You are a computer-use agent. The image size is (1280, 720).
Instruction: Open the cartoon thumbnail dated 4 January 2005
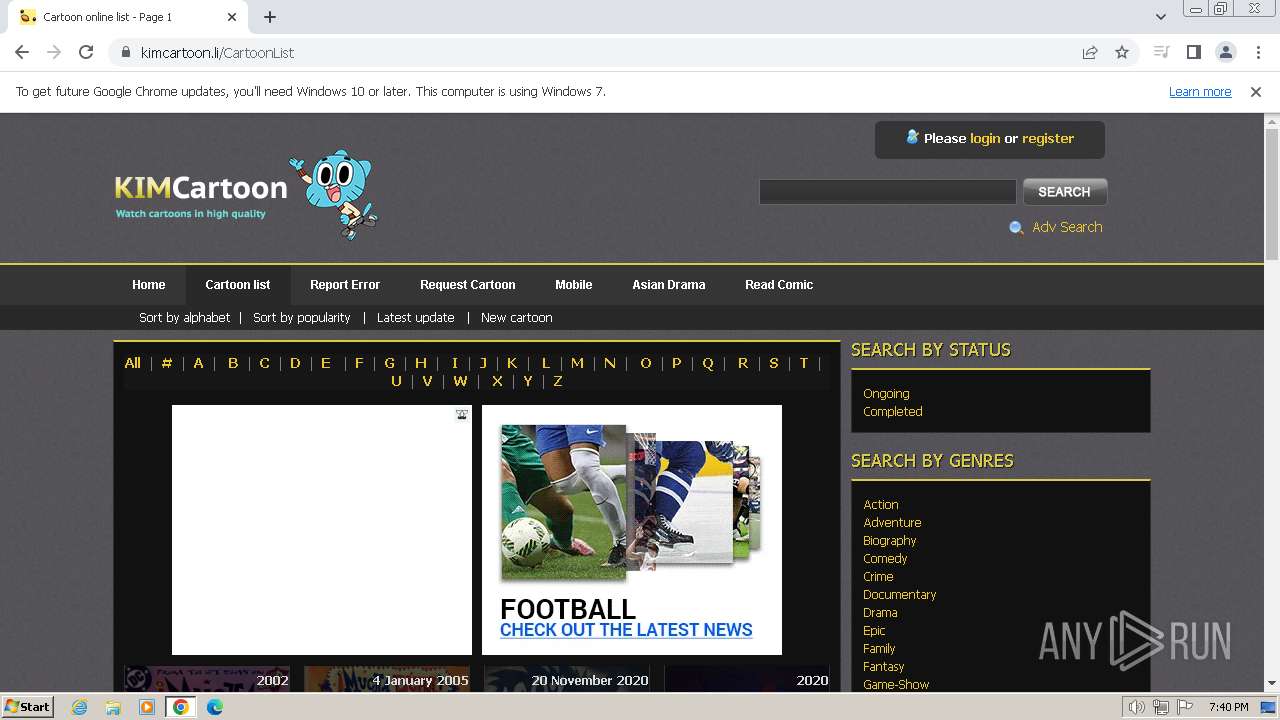pyautogui.click(x=387, y=679)
